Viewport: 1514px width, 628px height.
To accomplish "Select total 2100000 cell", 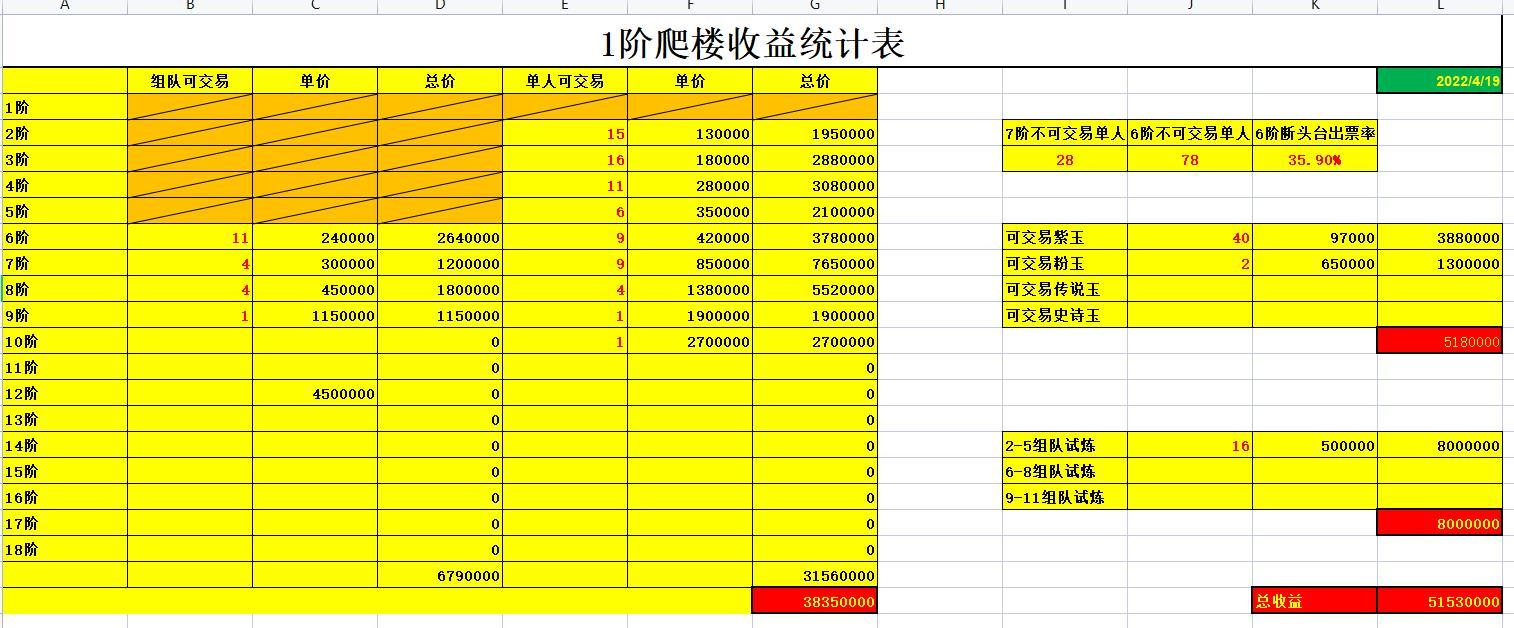I will 815,211.
